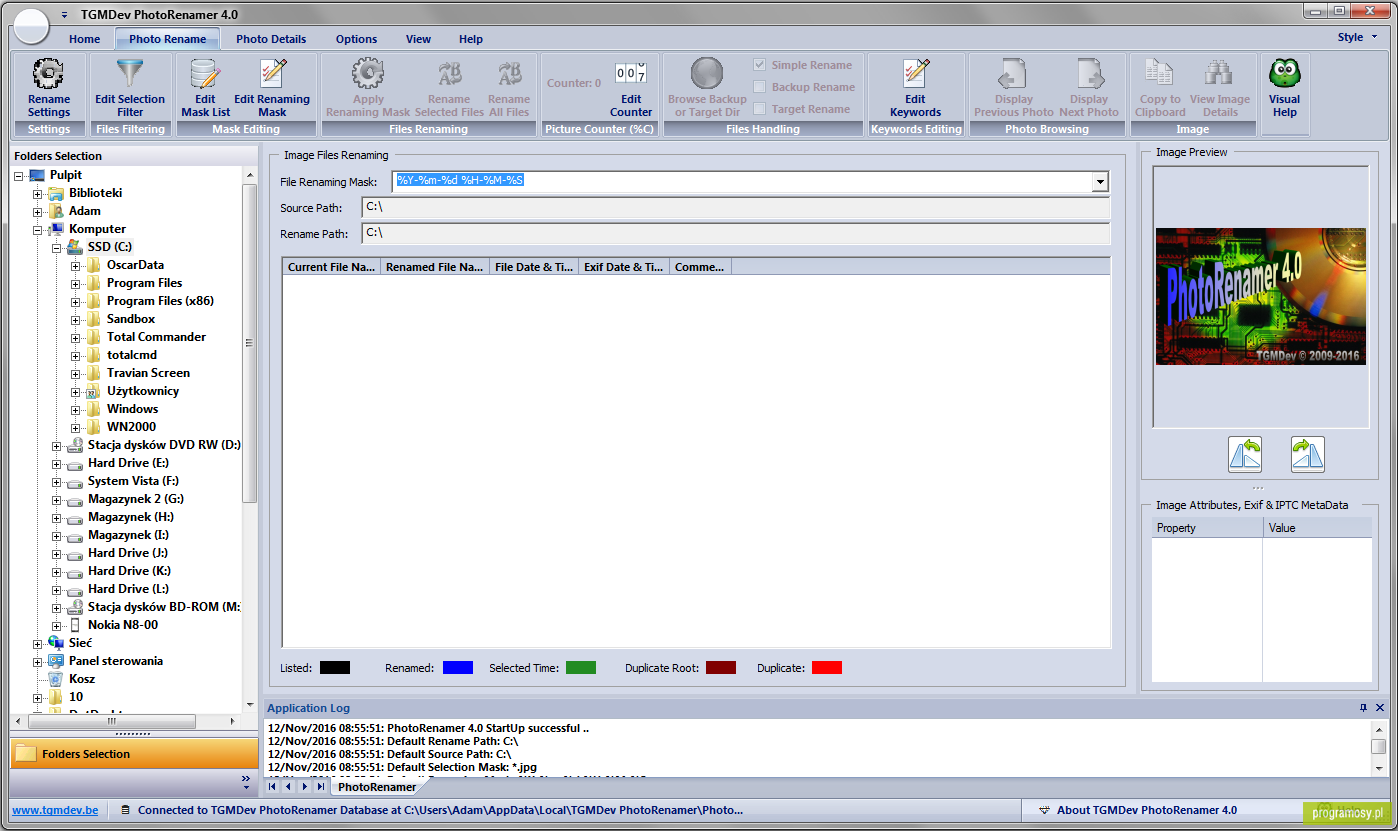1398x831 pixels.
Task: Open Edit Keywords tool
Action: (915, 88)
